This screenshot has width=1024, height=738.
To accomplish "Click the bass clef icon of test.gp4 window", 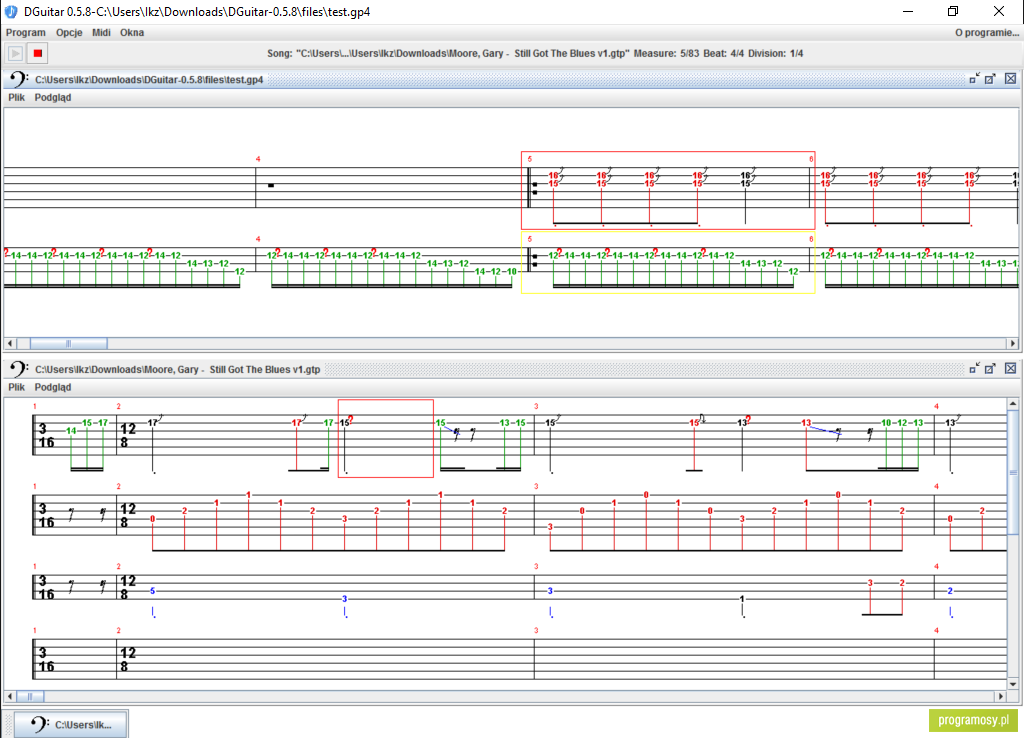I will pyautogui.click(x=18, y=80).
